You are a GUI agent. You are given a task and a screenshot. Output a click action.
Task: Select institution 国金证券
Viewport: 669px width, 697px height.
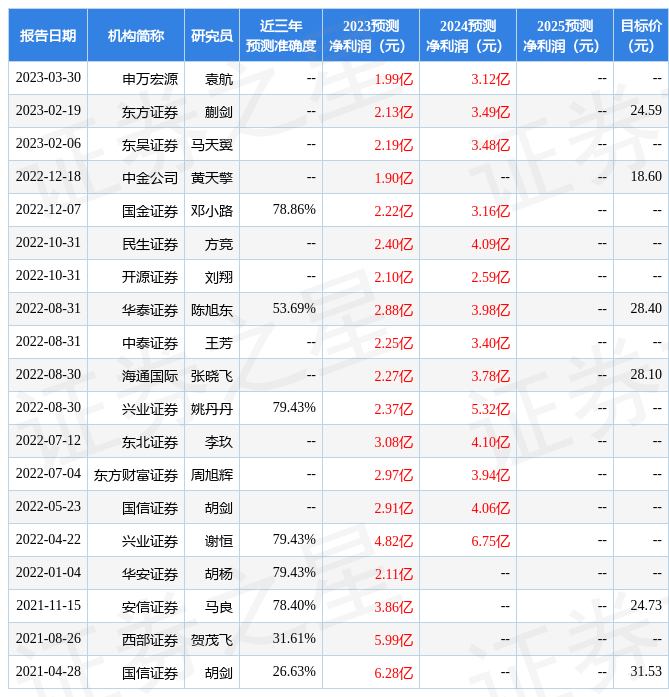150,210
